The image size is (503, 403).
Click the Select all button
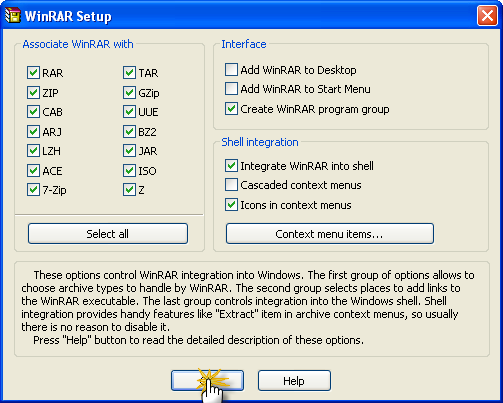[108, 234]
